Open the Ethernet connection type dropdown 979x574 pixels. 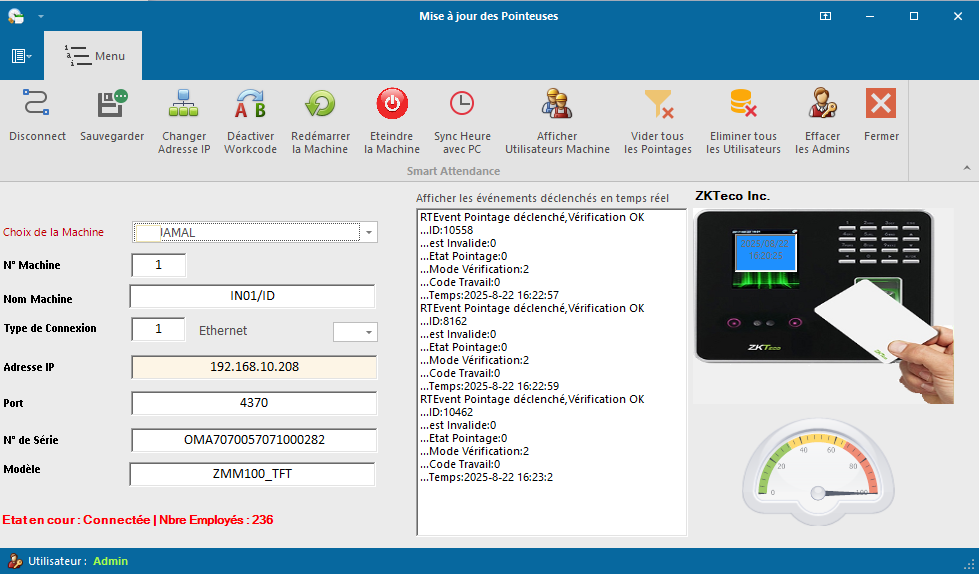368,331
